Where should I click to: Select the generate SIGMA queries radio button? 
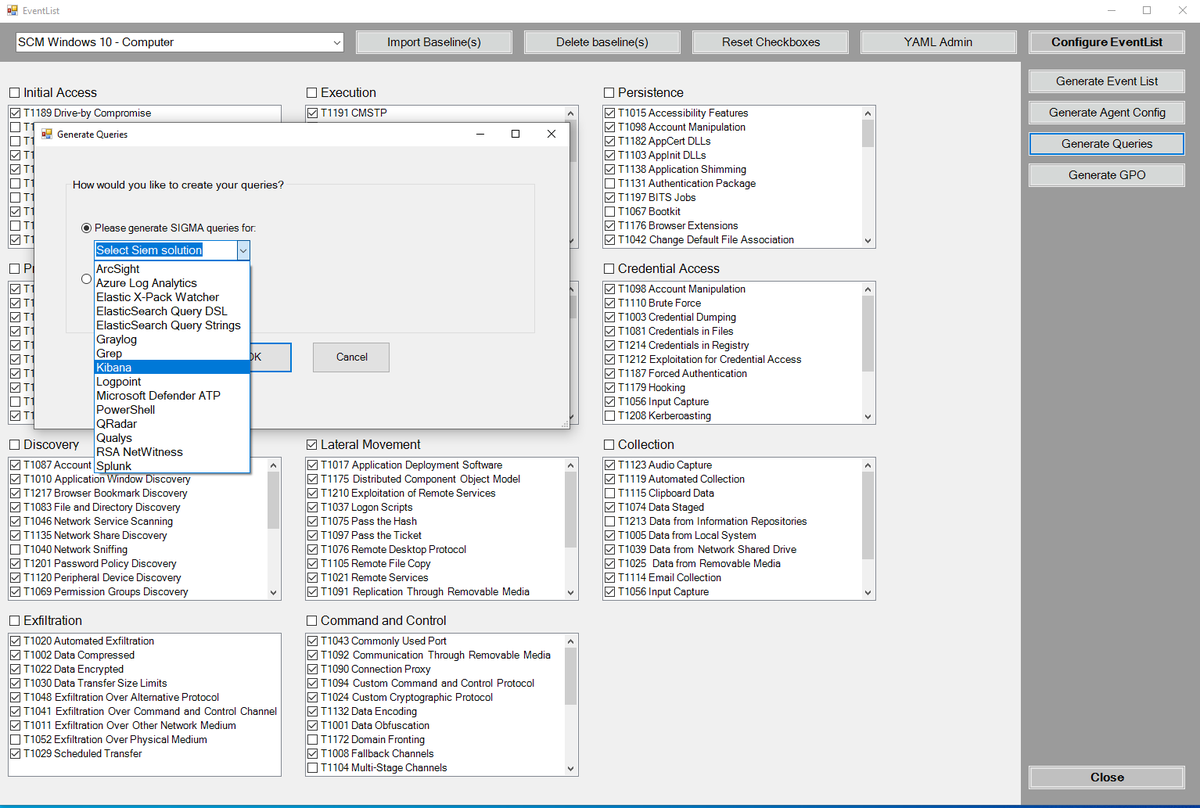pos(86,228)
